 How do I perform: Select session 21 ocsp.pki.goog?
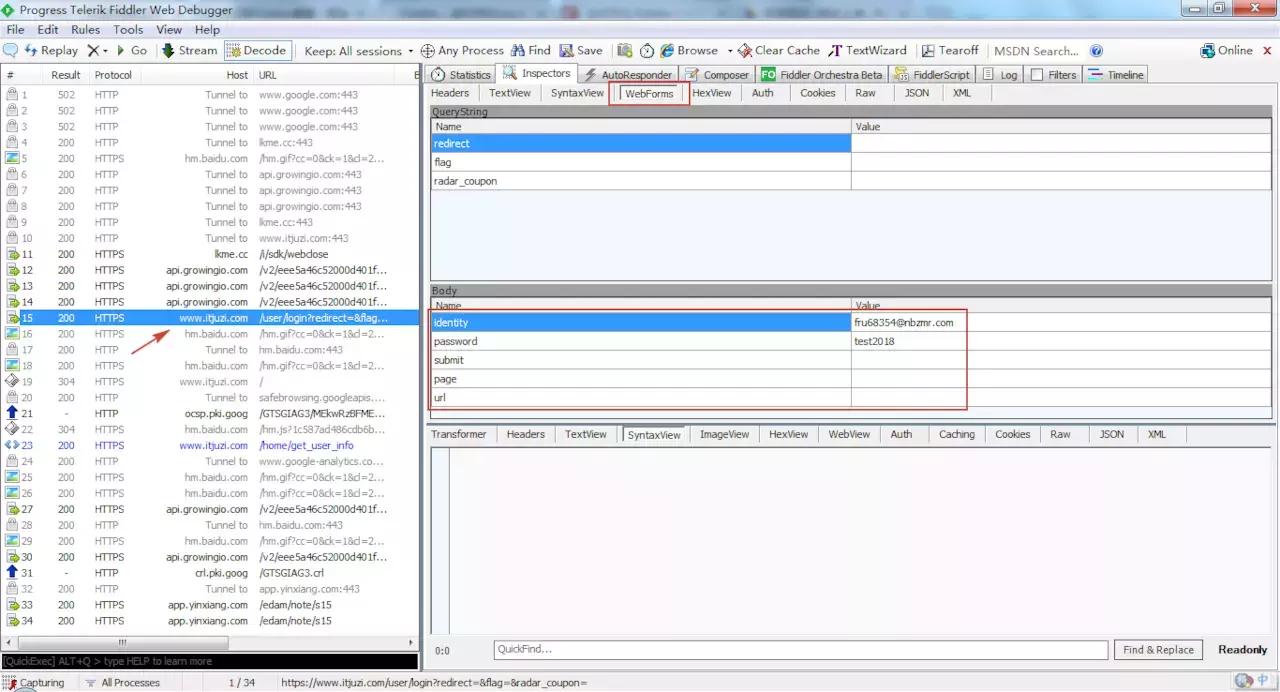pyautogui.click(x=209, y=413)
